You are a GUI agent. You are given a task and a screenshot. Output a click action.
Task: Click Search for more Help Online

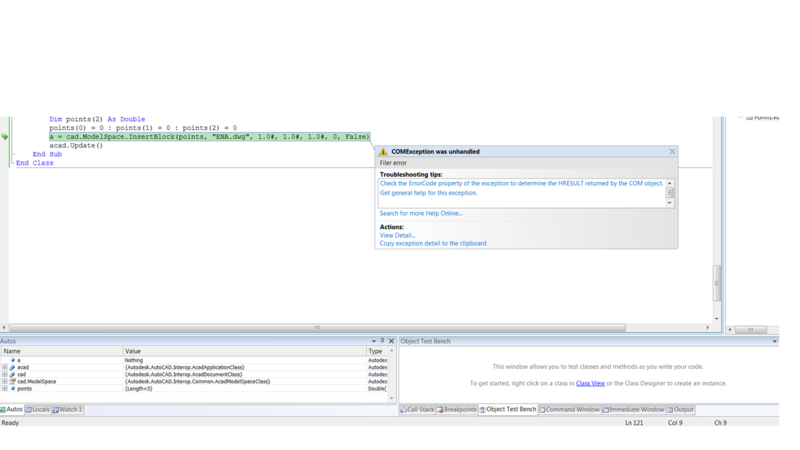click(x=421, y=213)
